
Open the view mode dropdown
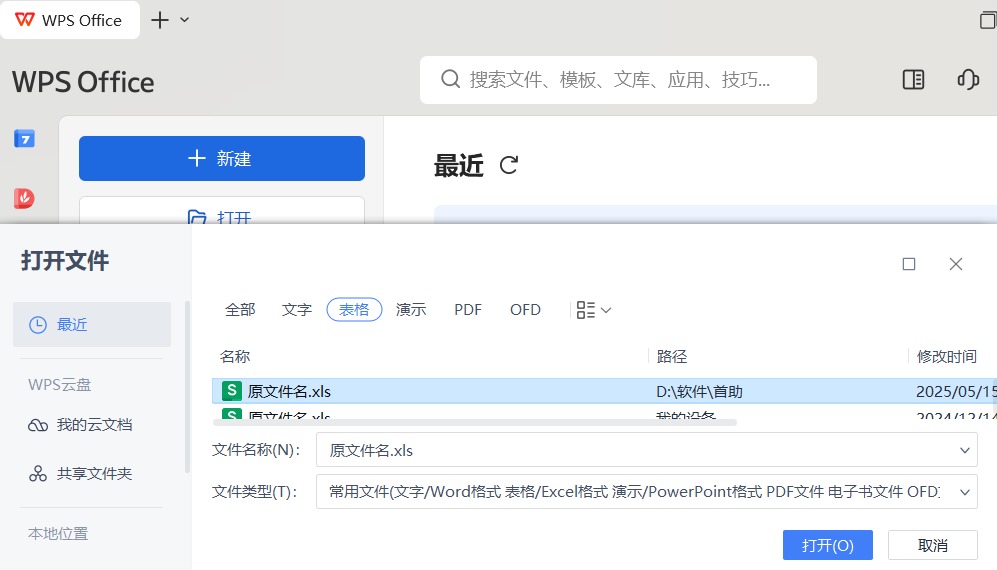pos(593,310)
